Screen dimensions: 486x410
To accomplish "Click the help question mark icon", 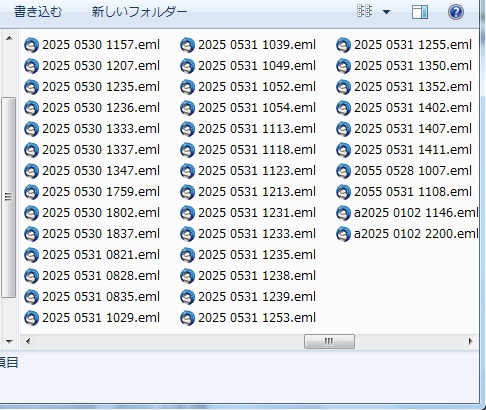I will coord(456,12).
